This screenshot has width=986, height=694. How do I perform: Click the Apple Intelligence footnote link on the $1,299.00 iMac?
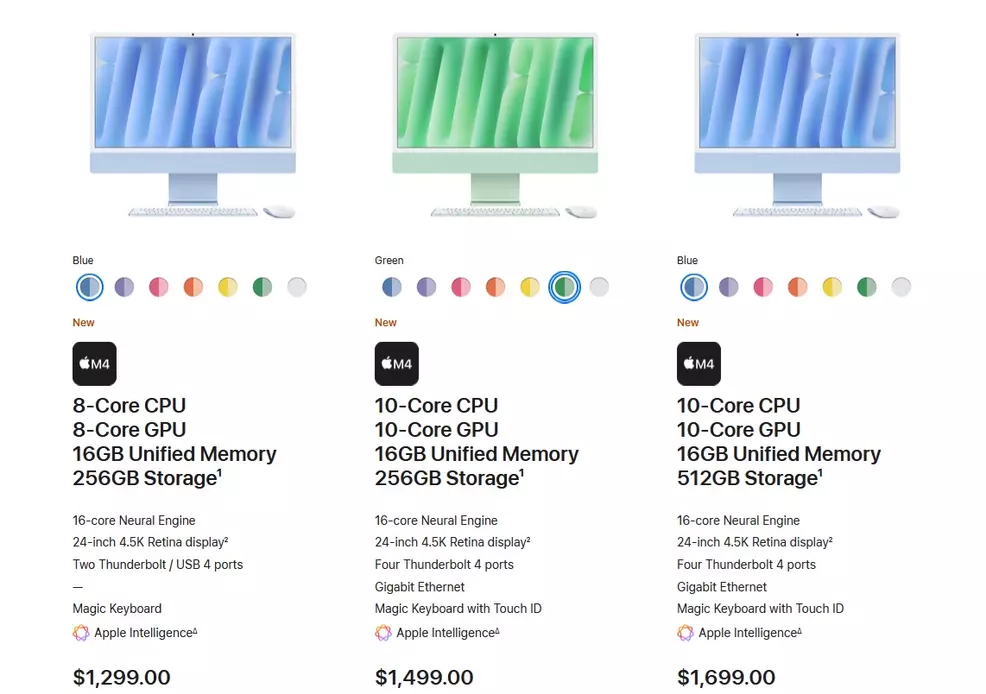point(195,630)
